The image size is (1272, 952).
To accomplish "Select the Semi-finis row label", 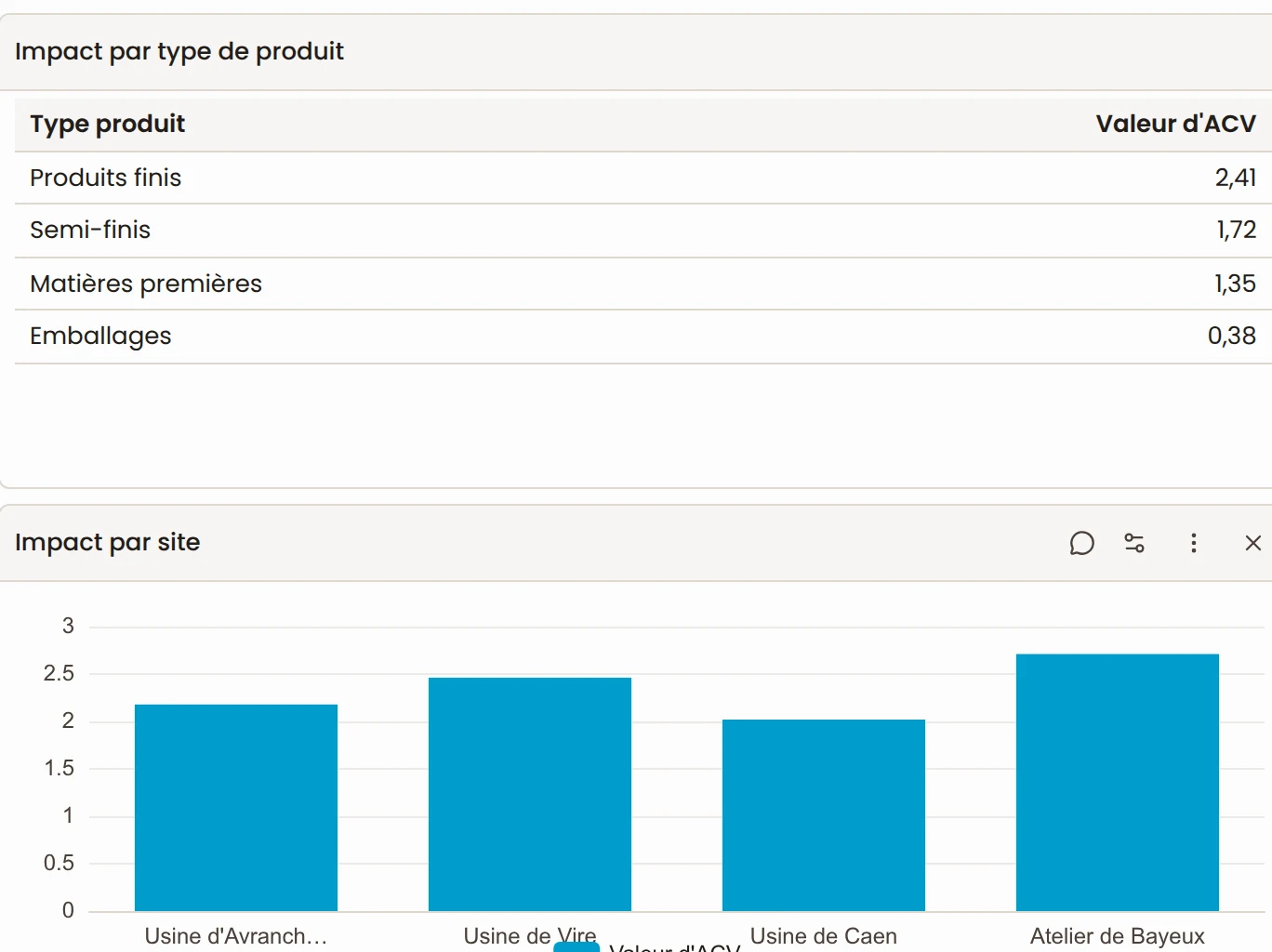I will [90, 230].
